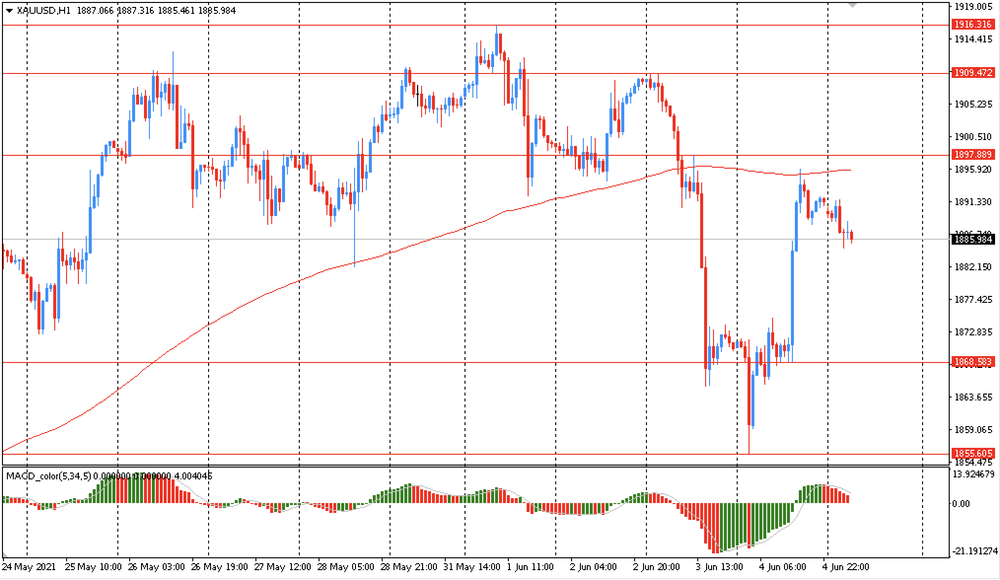
Task: Click the 2 Jun 04:00 time label
Action: 594,567
